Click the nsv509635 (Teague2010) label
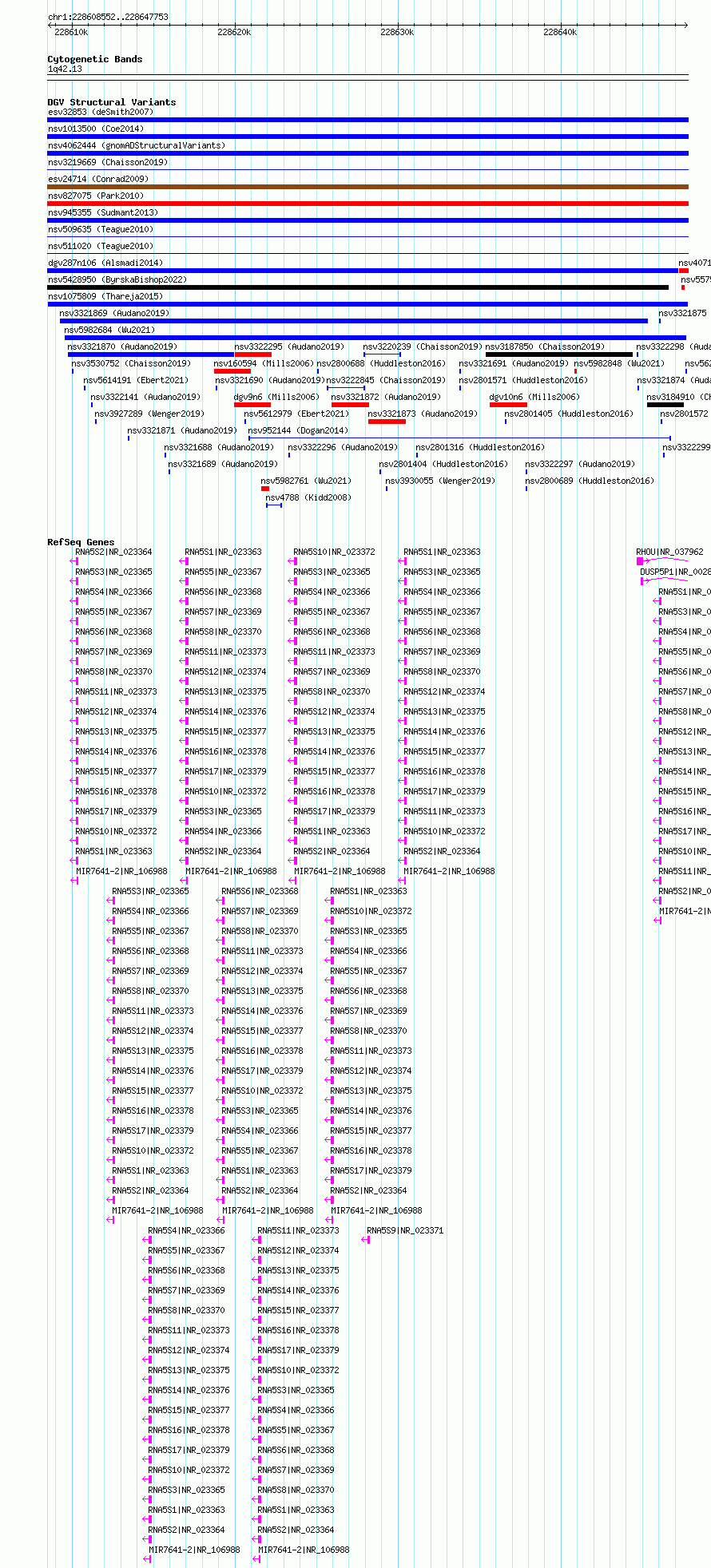This screenshot has height=1568, width=711. [x=101, y=229]
